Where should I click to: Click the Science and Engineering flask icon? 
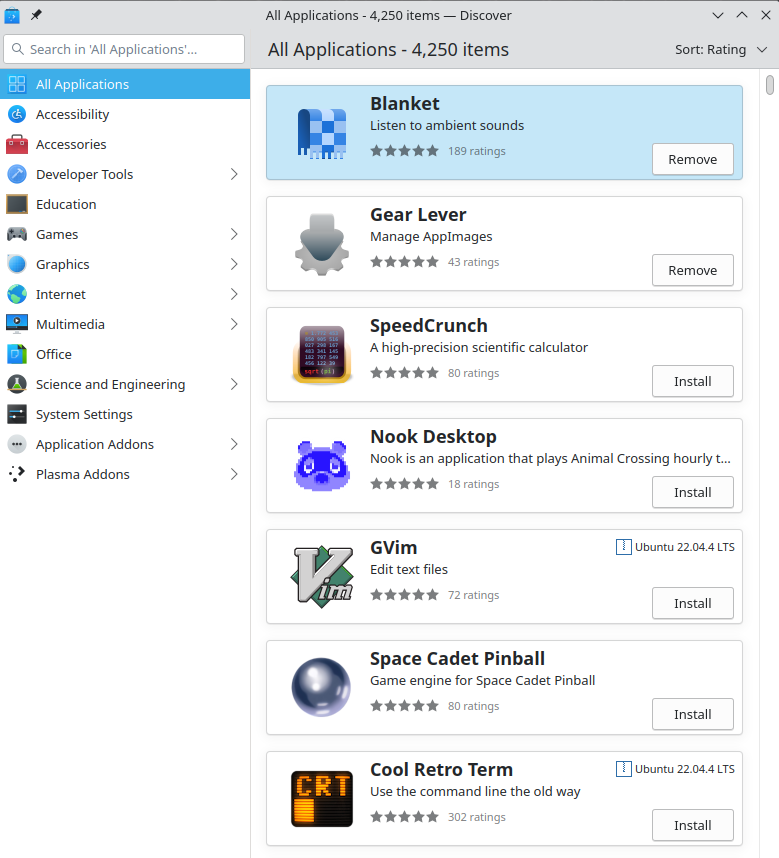point(17,384)
